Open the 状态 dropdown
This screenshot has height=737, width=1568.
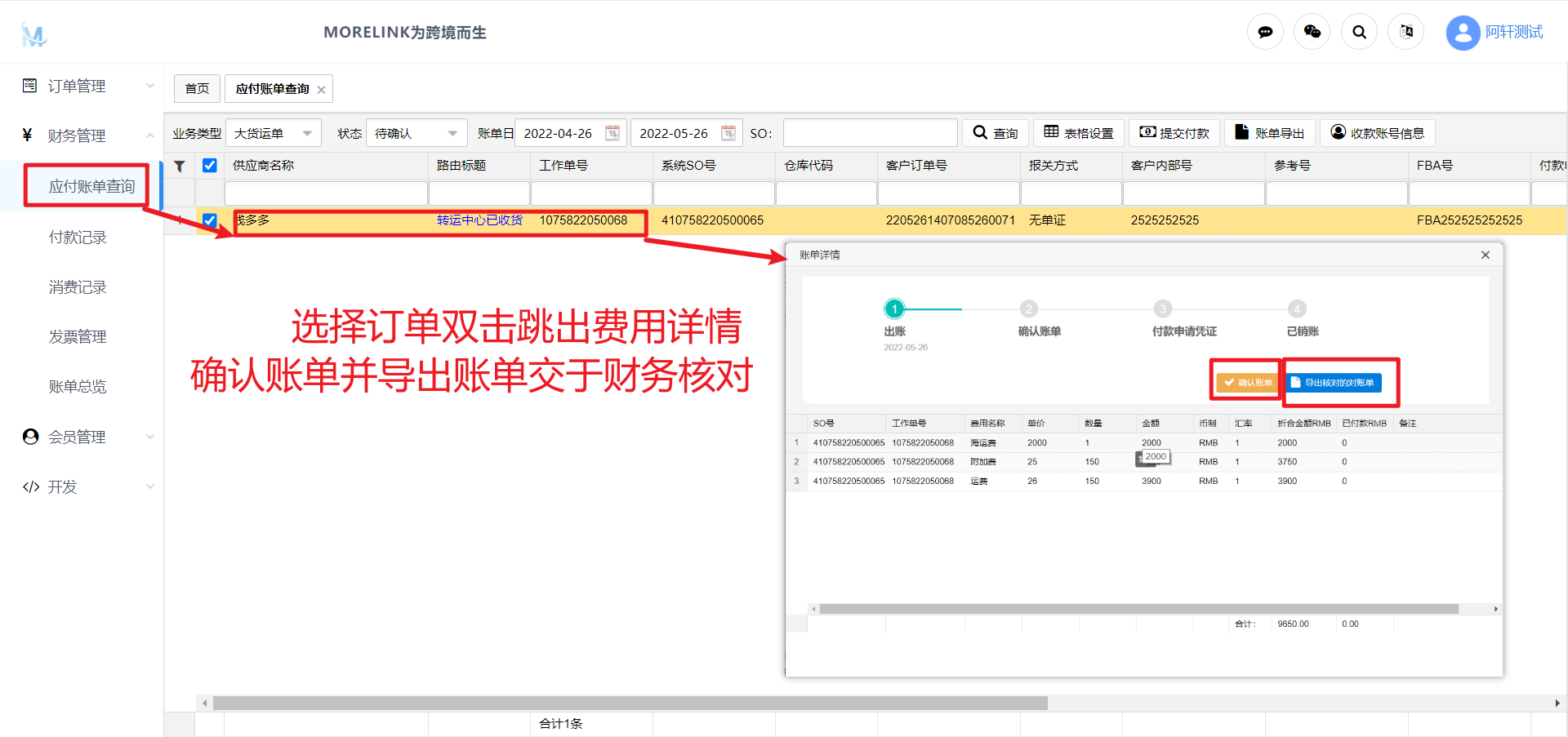(416, 133)
